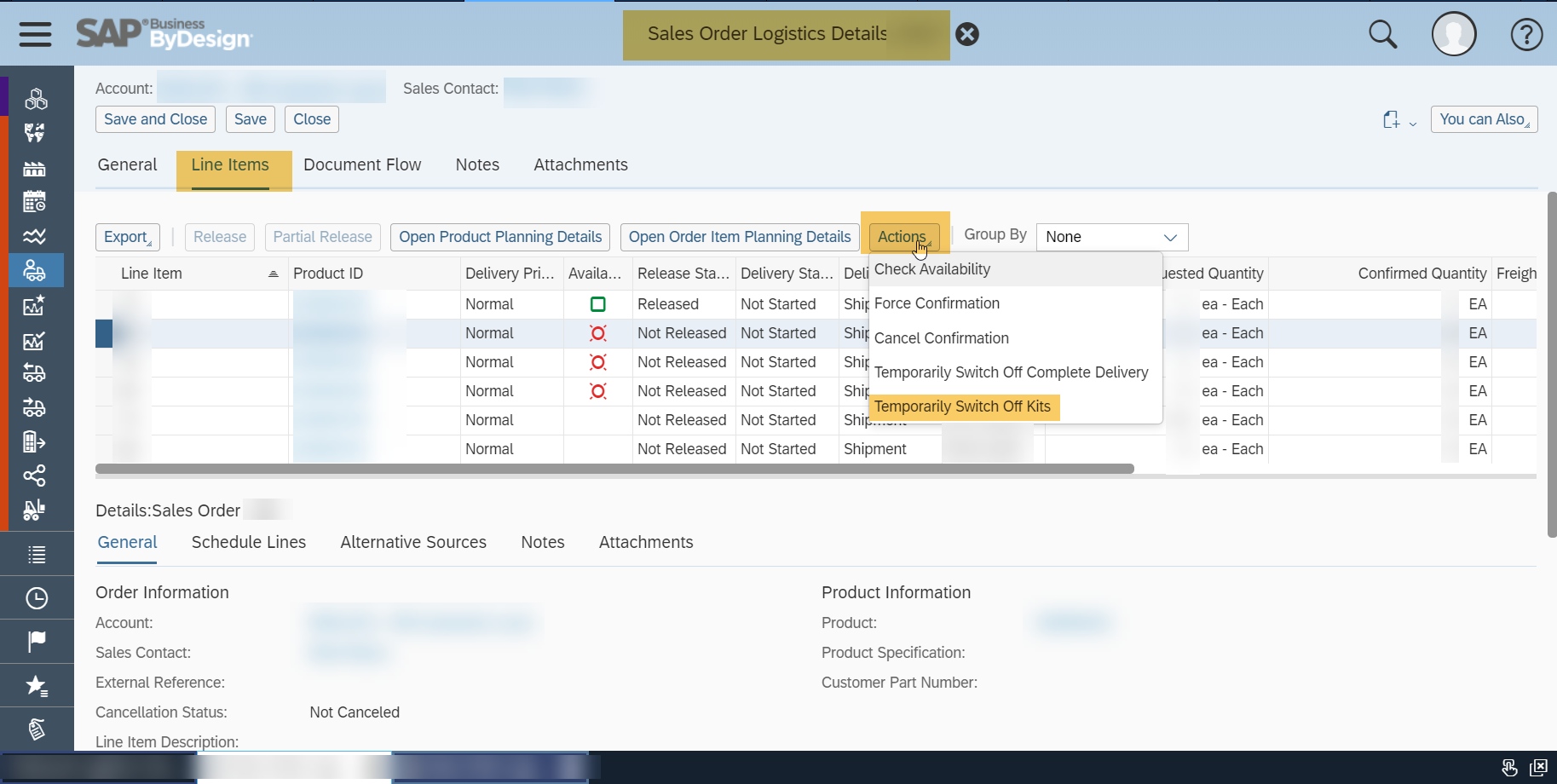This screenshot has width=1557, height=784.
Task: Click the new document icon near You can Also
Action: pyautogui.click(x=1391, y=120)
